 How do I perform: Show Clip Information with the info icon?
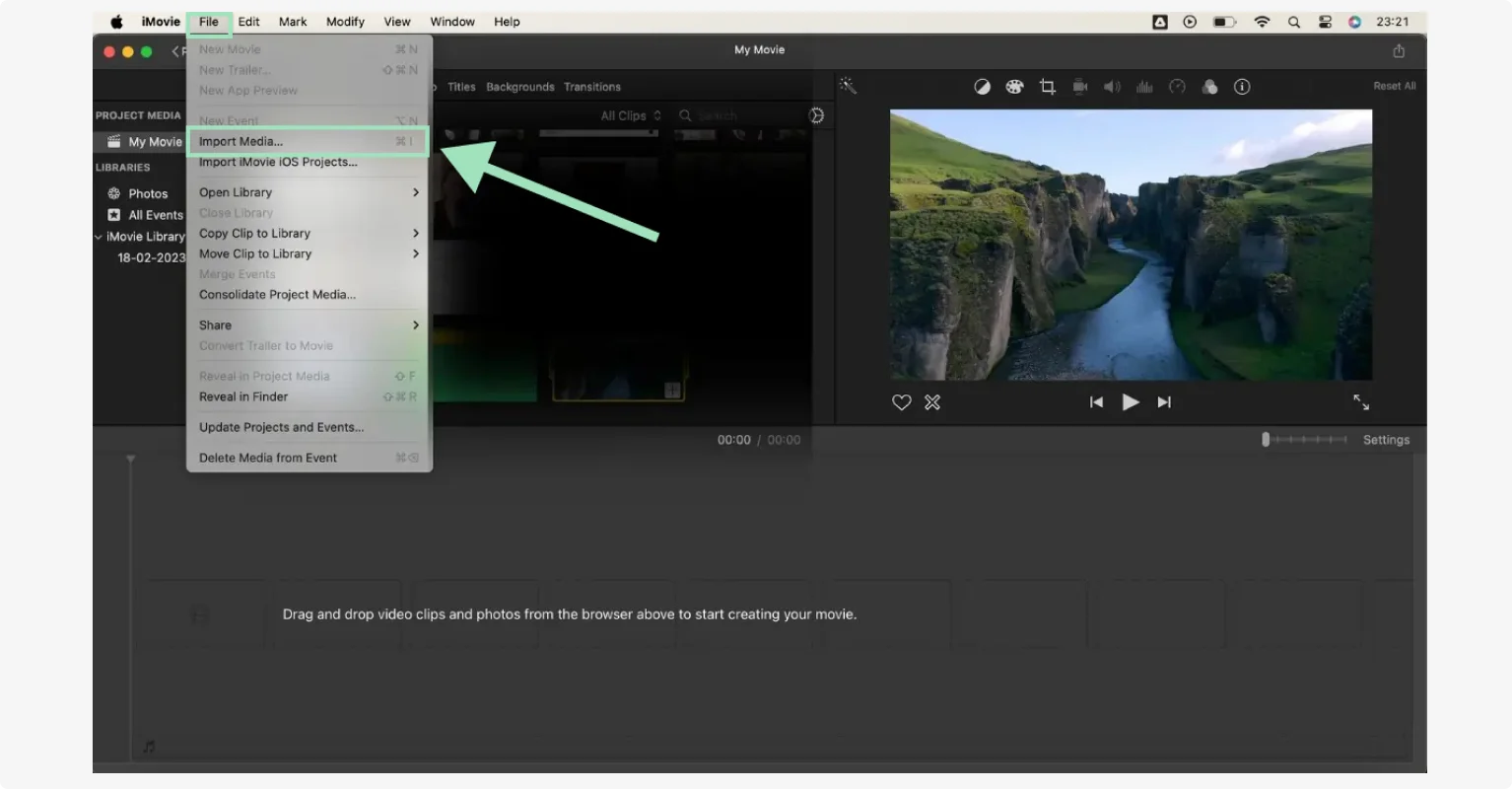1242,86
